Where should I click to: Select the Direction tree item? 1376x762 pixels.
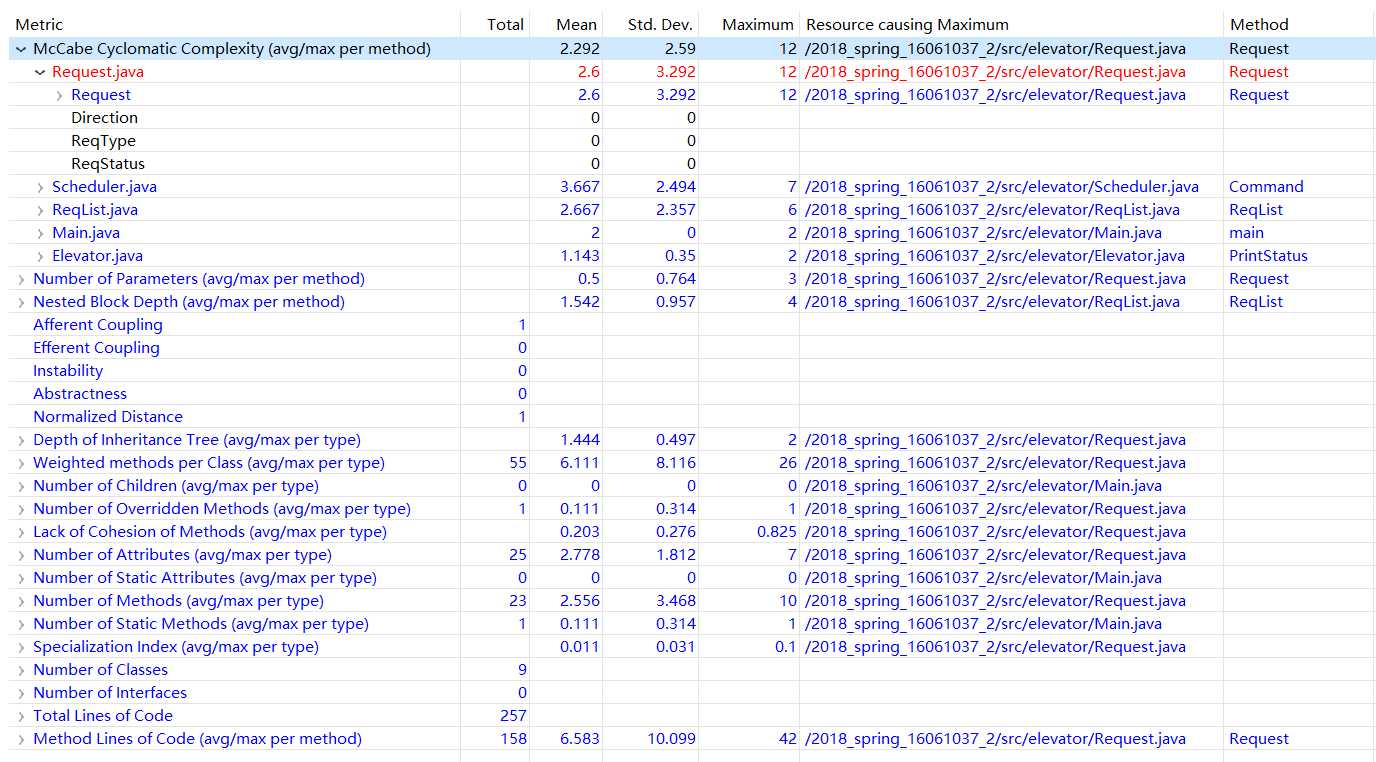[104, 118]
